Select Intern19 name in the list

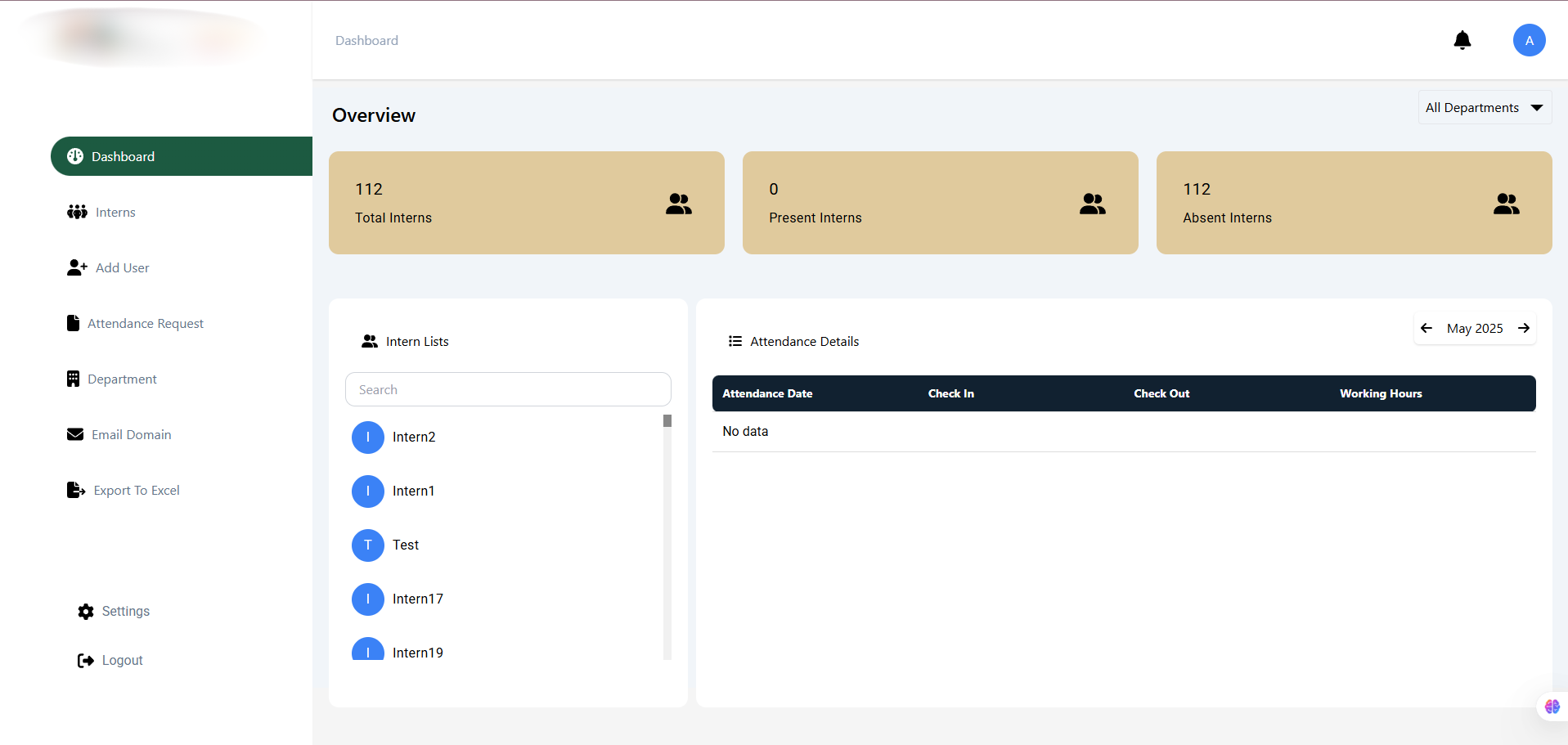click(x=418, y=653)
